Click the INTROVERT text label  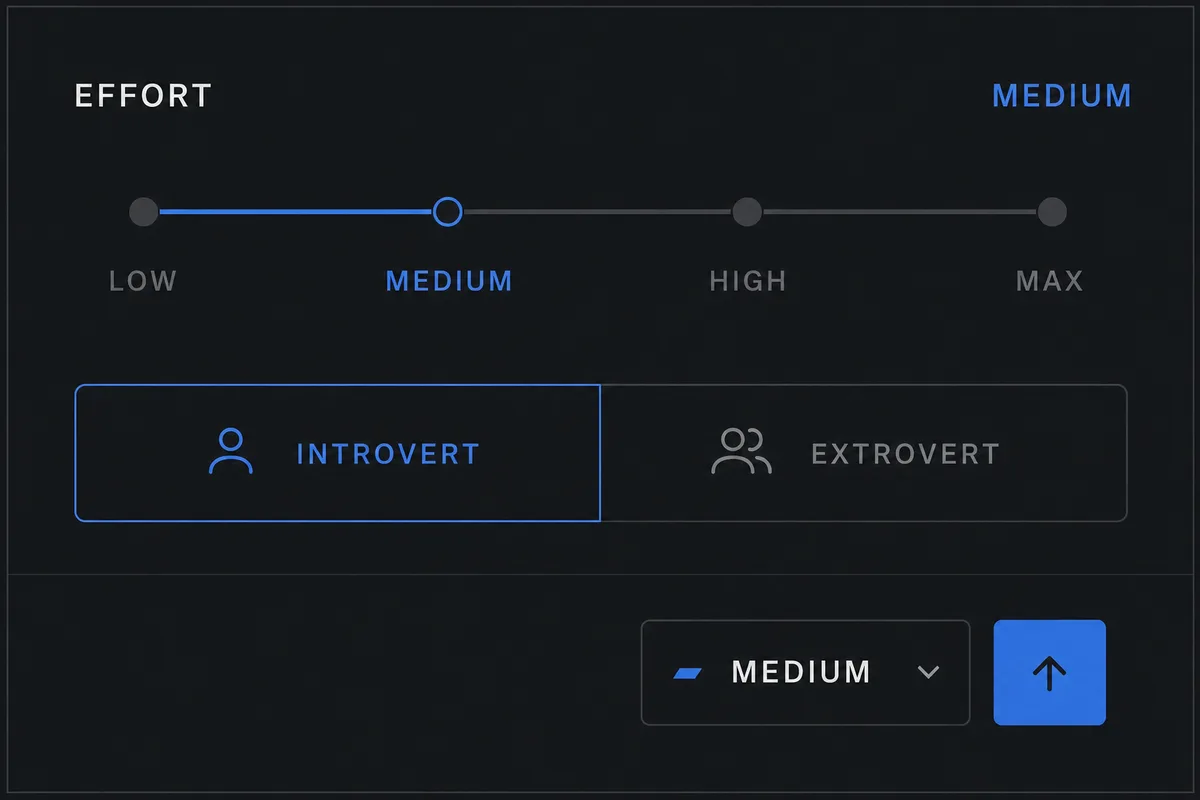coord(388,454)
